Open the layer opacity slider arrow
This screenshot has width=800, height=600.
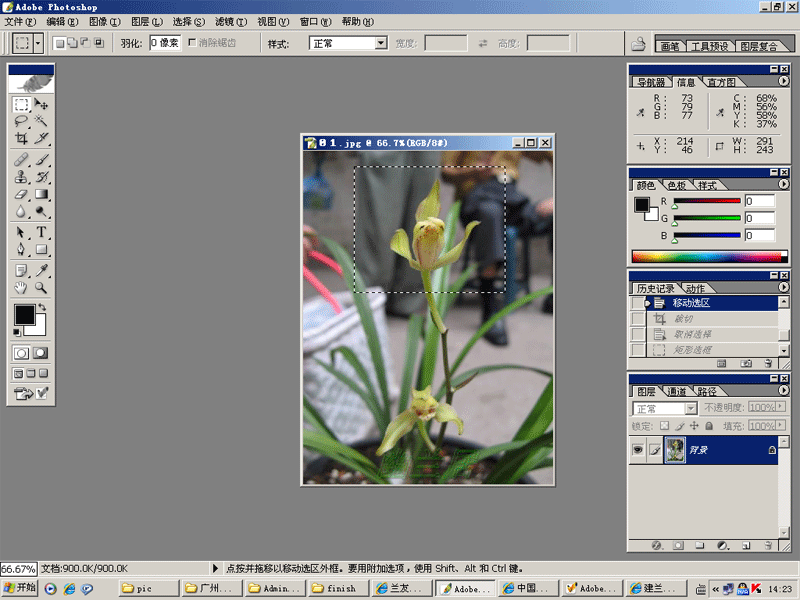pyautogui.click(x=780, y=407)
